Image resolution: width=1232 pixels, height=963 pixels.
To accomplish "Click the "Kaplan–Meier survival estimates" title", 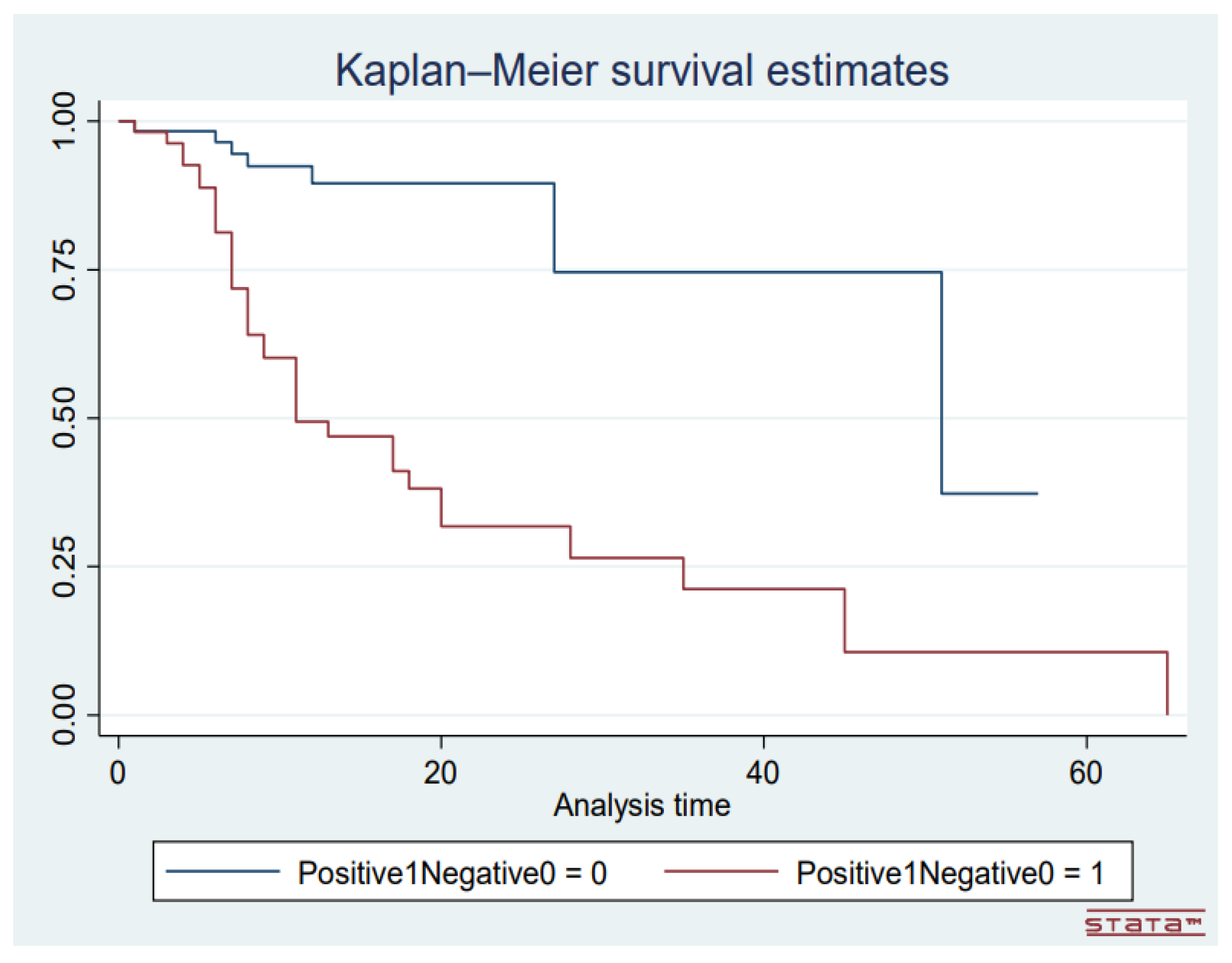I will click(642, 71).
